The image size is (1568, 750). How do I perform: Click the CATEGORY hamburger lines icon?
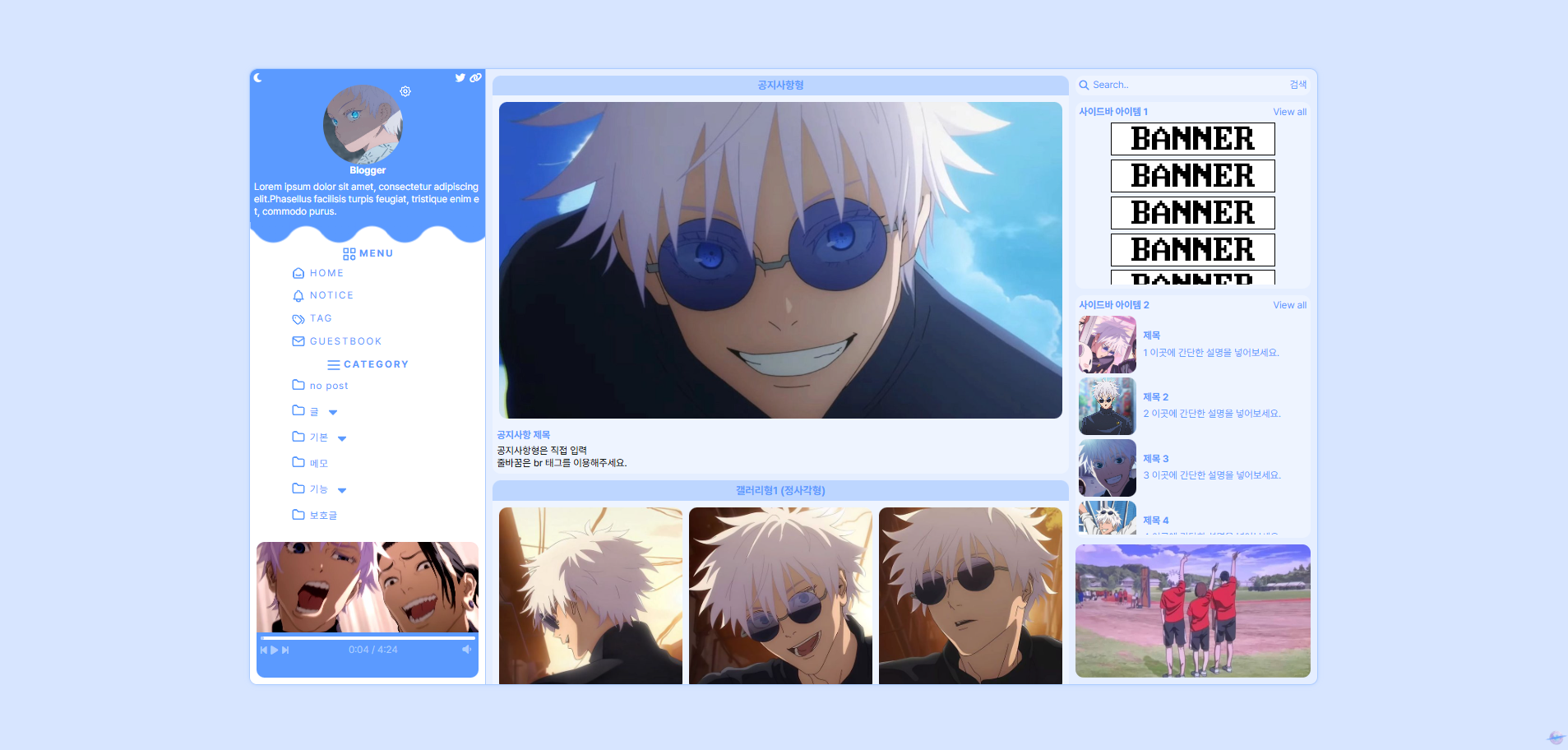pos(334,364)
